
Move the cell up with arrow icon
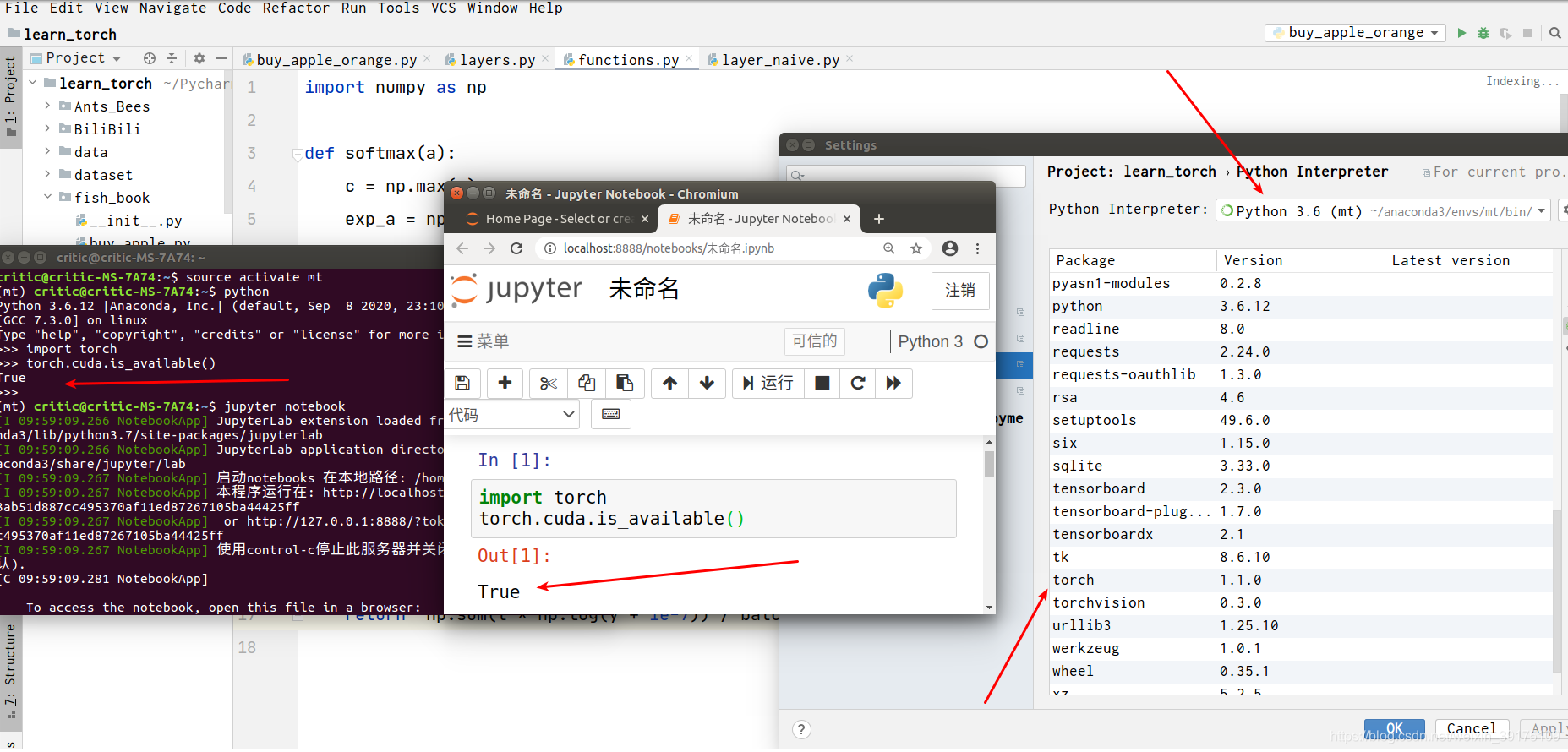click(x=669, y=383)
